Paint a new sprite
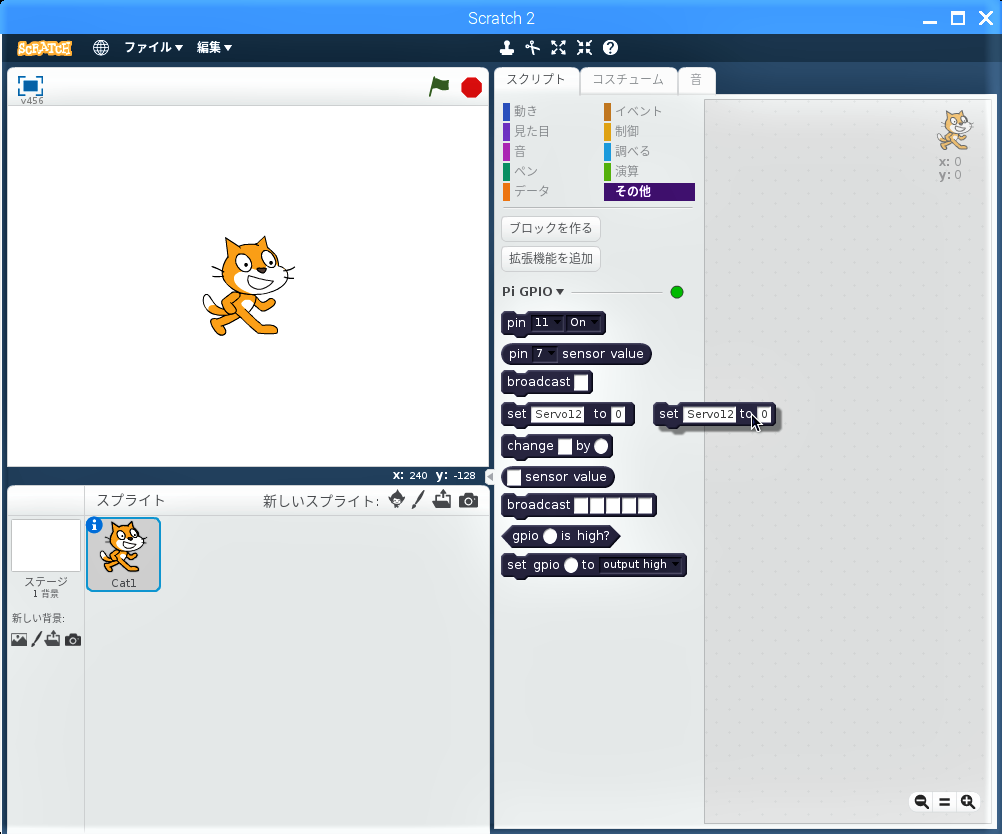 pyautogui.click(x=418, y=500)
